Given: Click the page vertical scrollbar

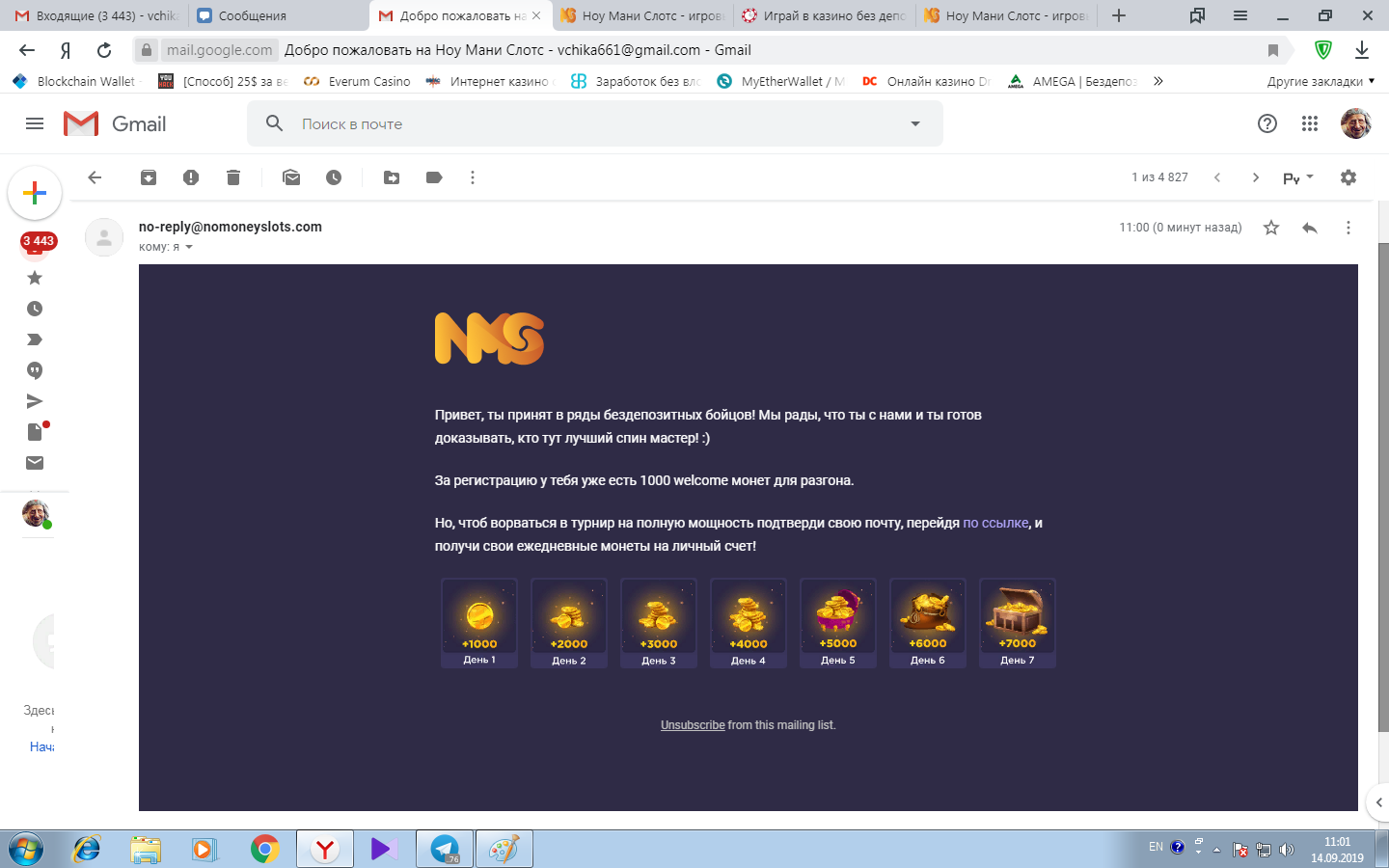Looking at the screenshot, I should click(1383, 487).
